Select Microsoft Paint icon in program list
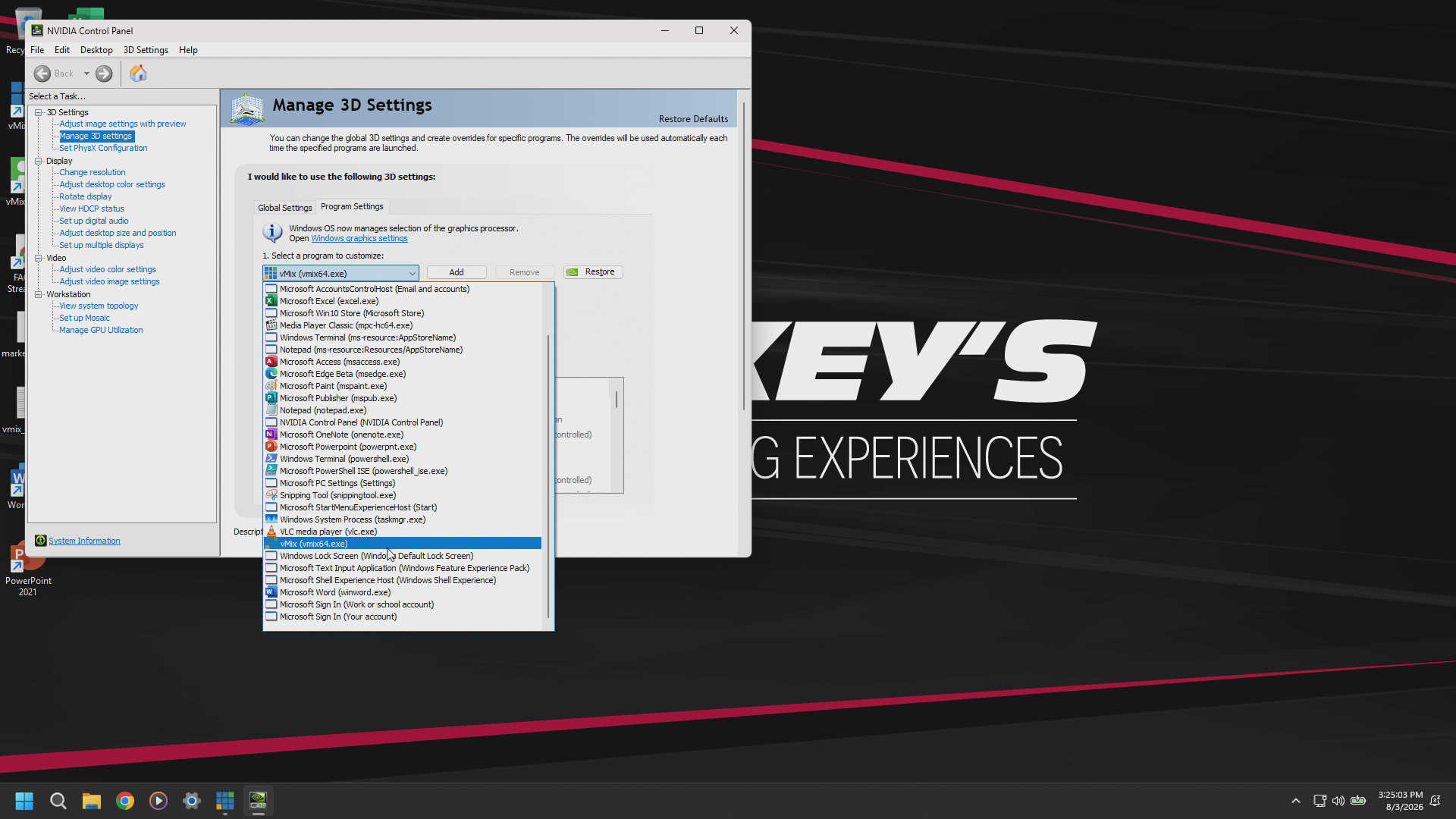The width and height of the screenshot is (1456, 819). pyautogui.click(x=271, y=386)
